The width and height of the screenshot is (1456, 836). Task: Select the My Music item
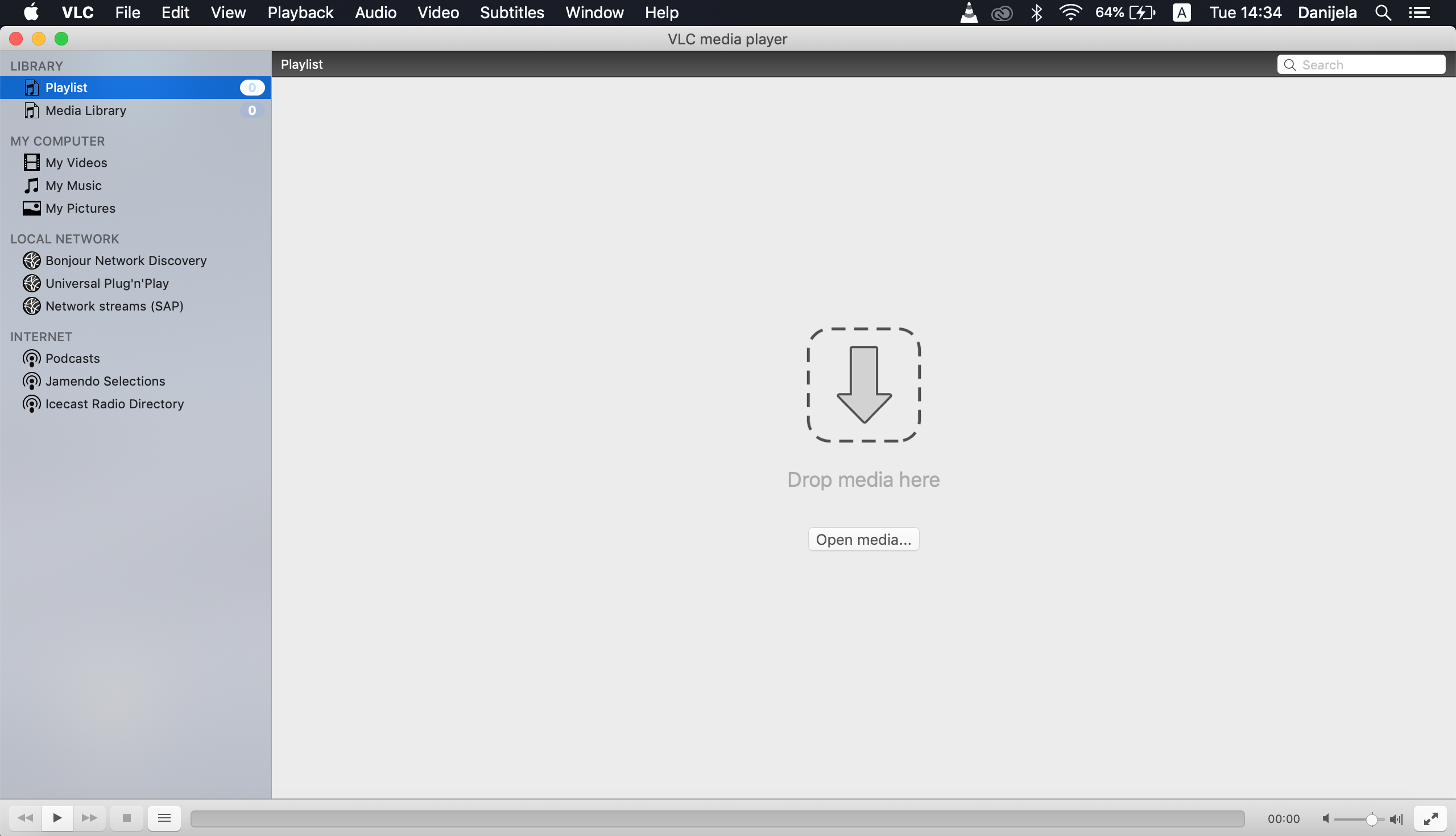point(73,185)
